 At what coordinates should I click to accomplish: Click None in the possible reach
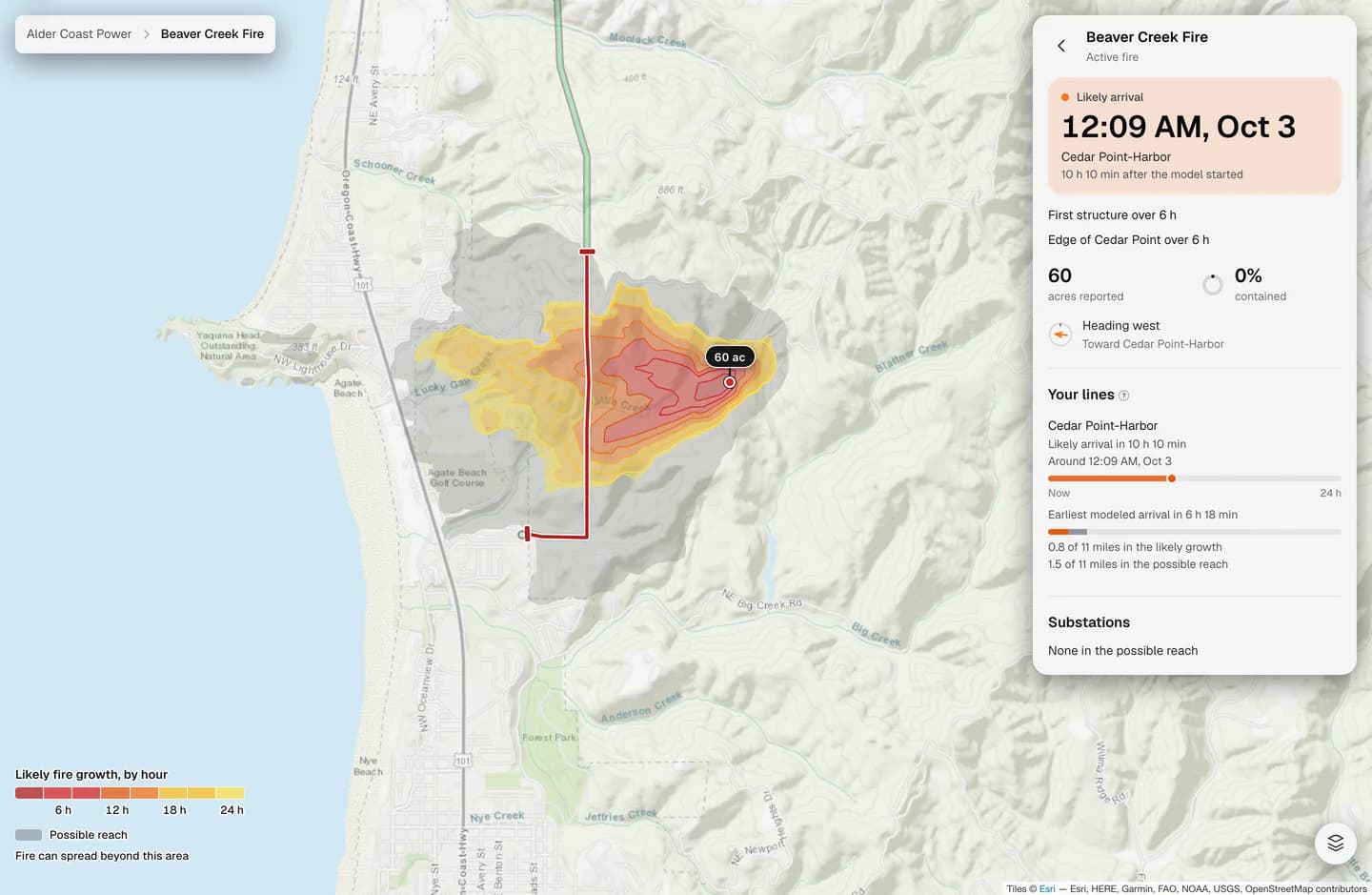(1123, 651)
